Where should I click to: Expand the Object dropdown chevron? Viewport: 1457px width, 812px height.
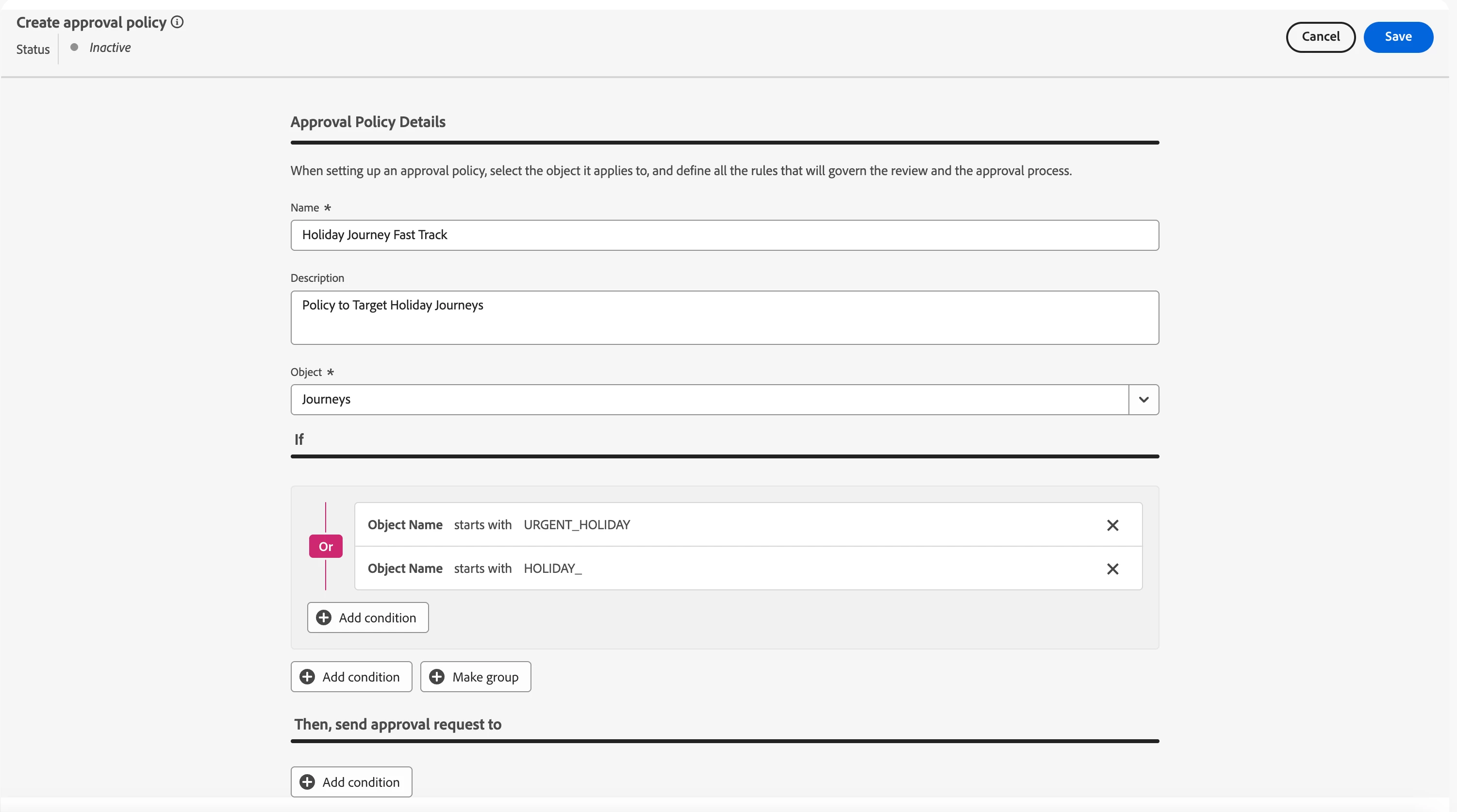[1143, 400]
